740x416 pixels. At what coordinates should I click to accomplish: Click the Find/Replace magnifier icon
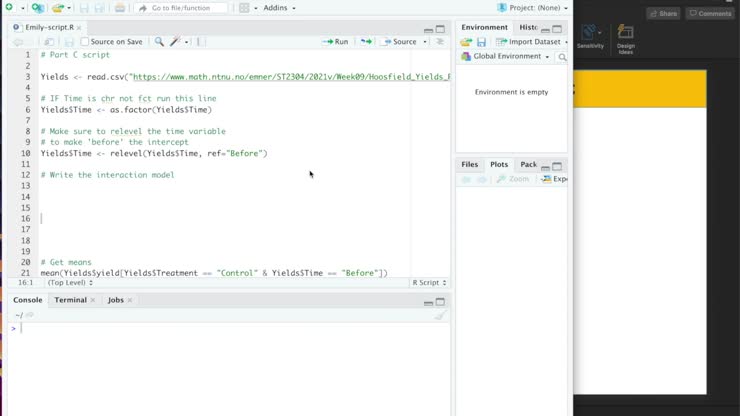pyautogui.click(x=159, y=42)
